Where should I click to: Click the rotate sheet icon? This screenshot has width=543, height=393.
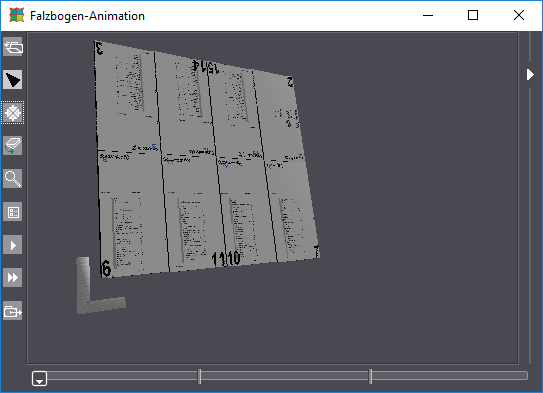pos(13,146)
